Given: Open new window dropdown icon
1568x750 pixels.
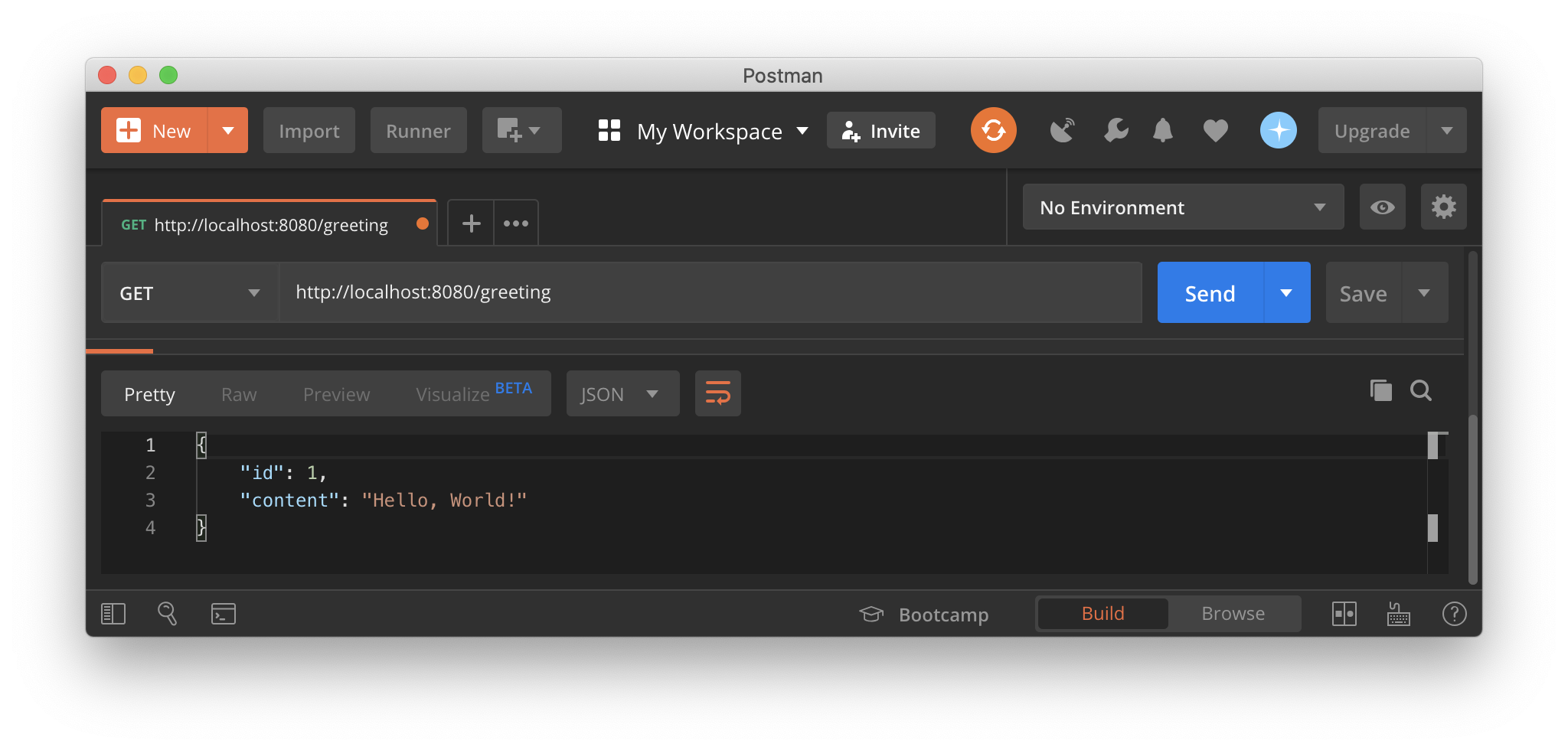Looking at the screenshot, I should [521, 131].
